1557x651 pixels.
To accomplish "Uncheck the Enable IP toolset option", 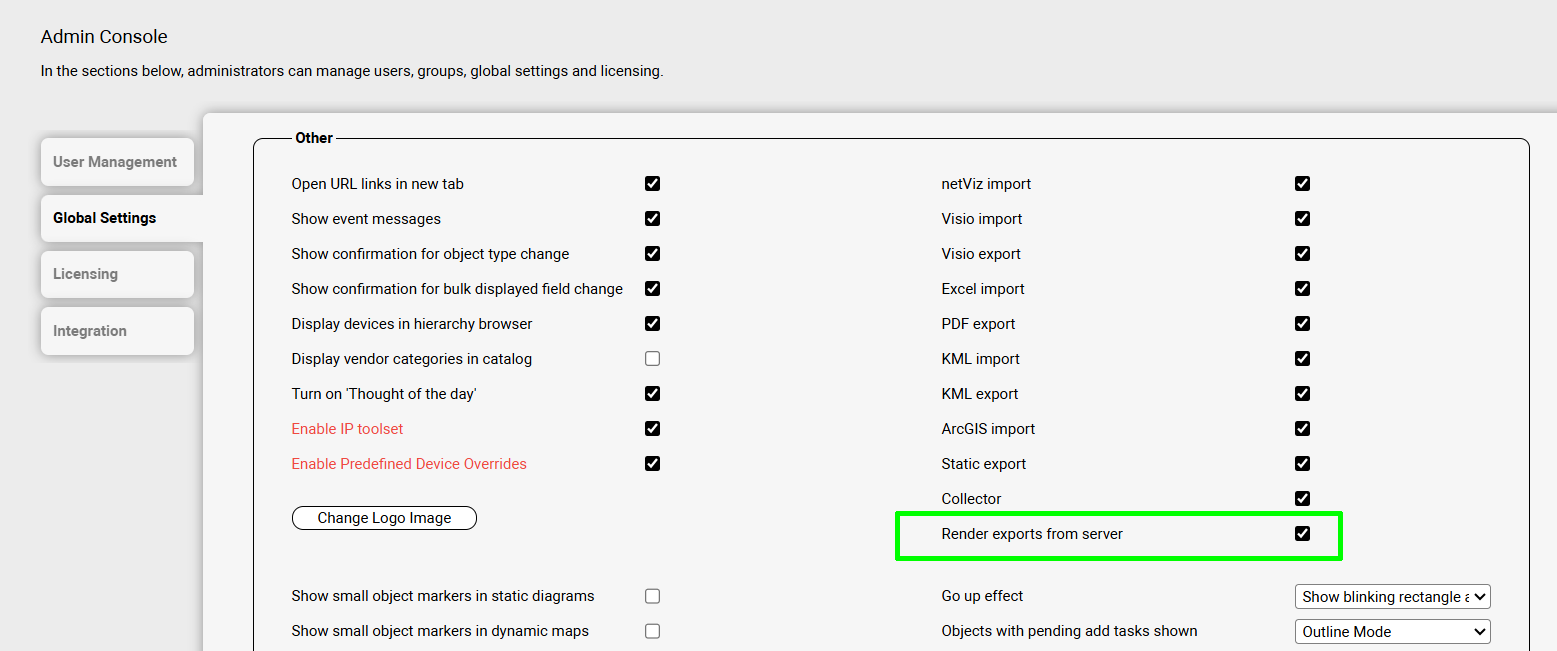I will click(x=652, y=429).
